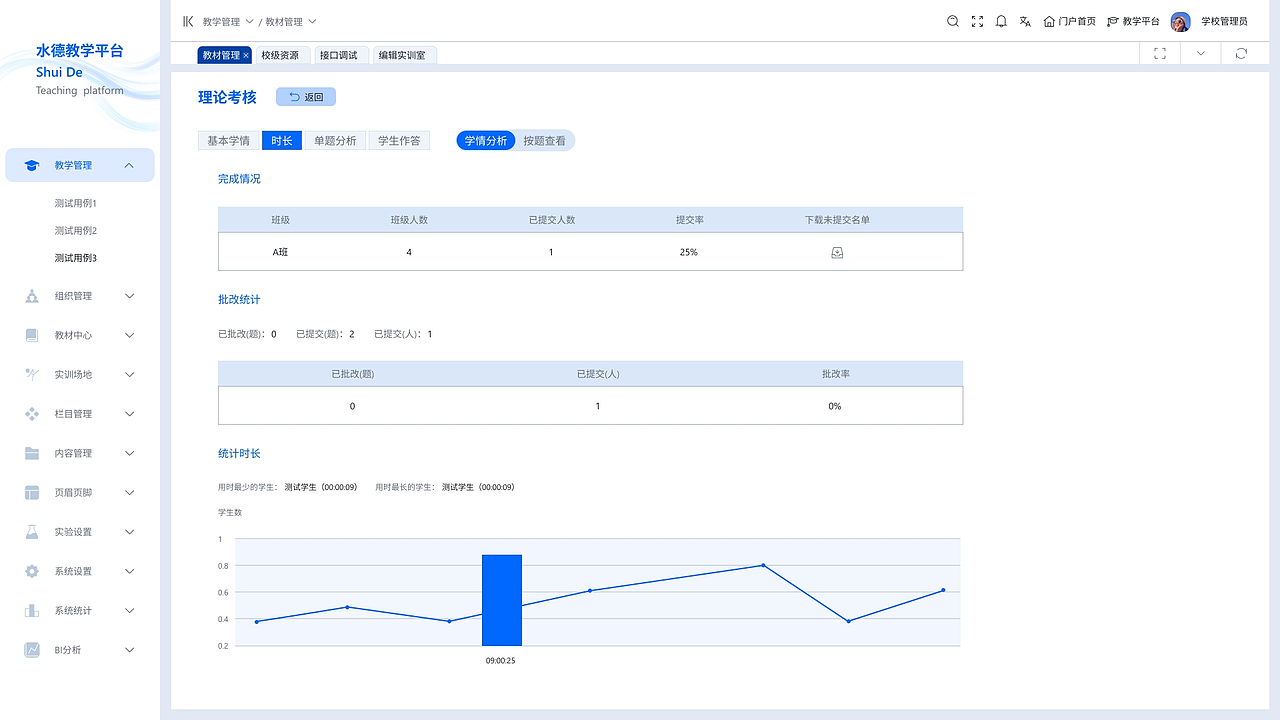Viewport: 1280px width, 720px height.
Task: Select the 时长 tab
Action: click(x=282, y=141)
